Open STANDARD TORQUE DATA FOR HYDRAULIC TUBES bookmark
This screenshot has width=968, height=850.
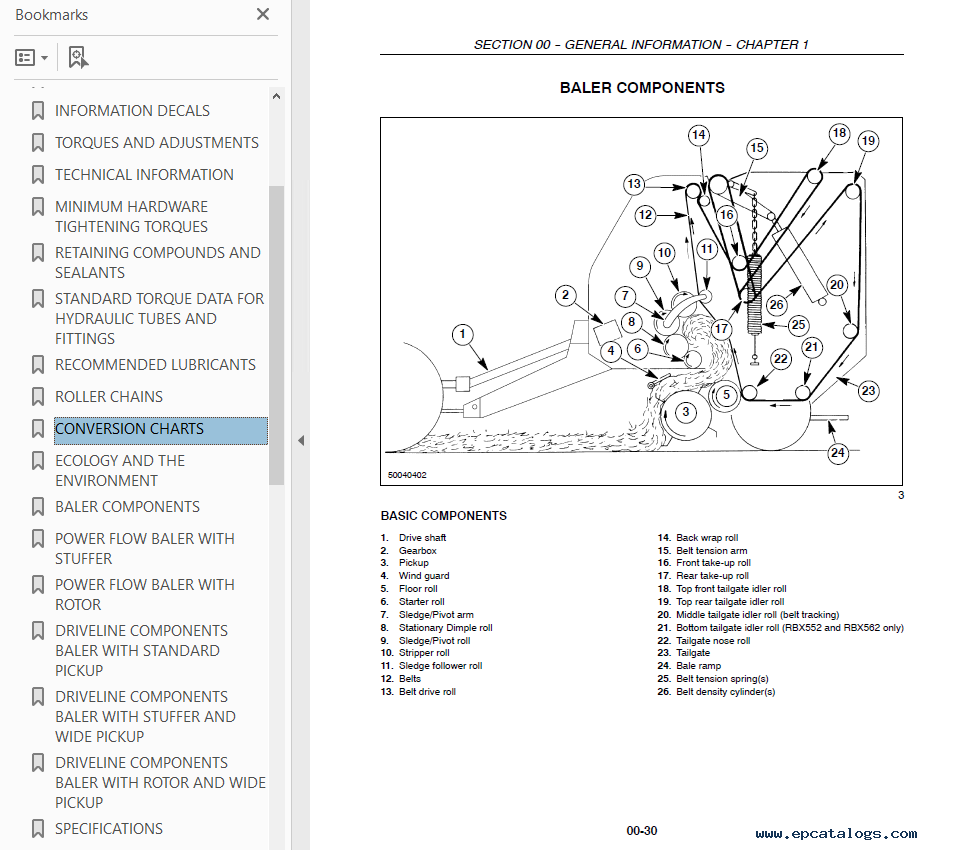click(x=159, y=319)
